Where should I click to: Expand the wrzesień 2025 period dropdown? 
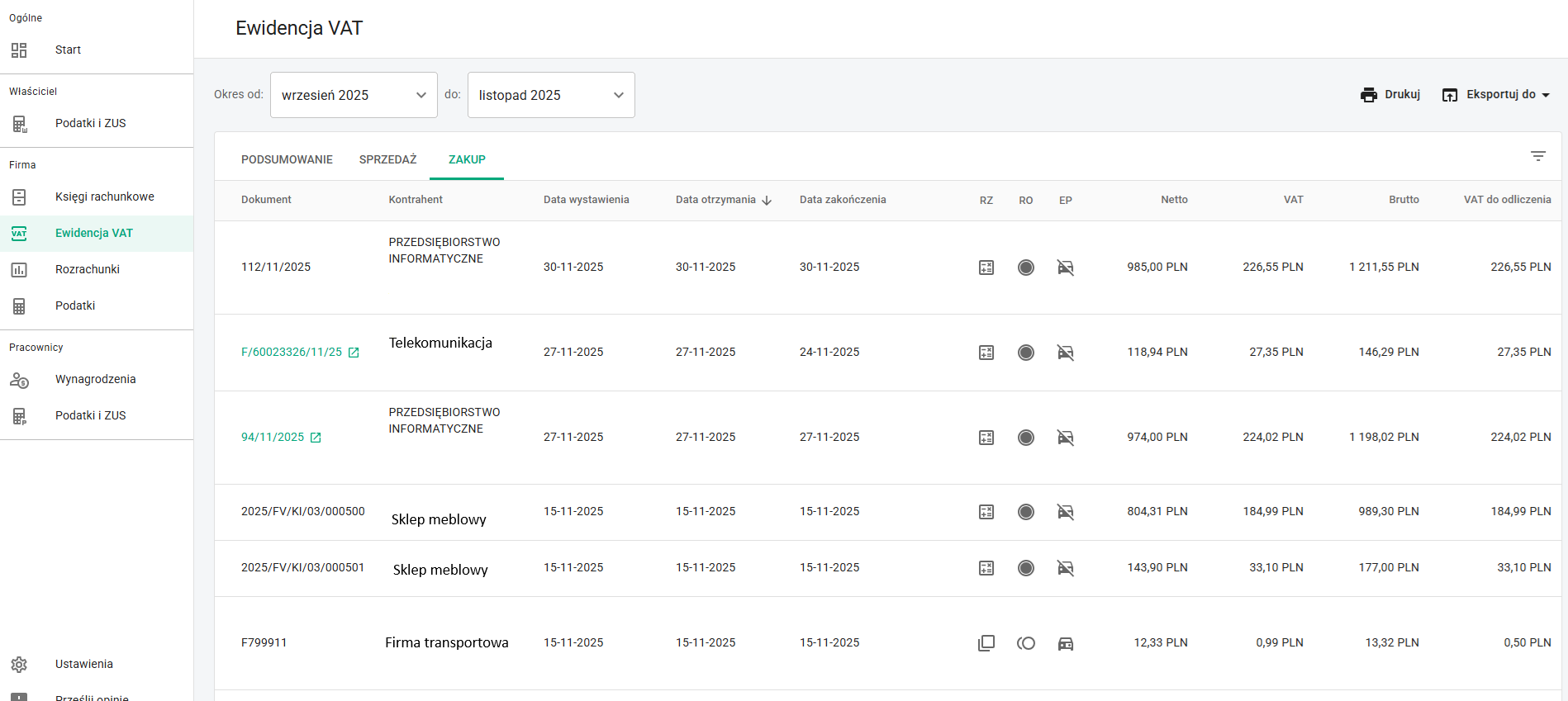coord(354,95)
